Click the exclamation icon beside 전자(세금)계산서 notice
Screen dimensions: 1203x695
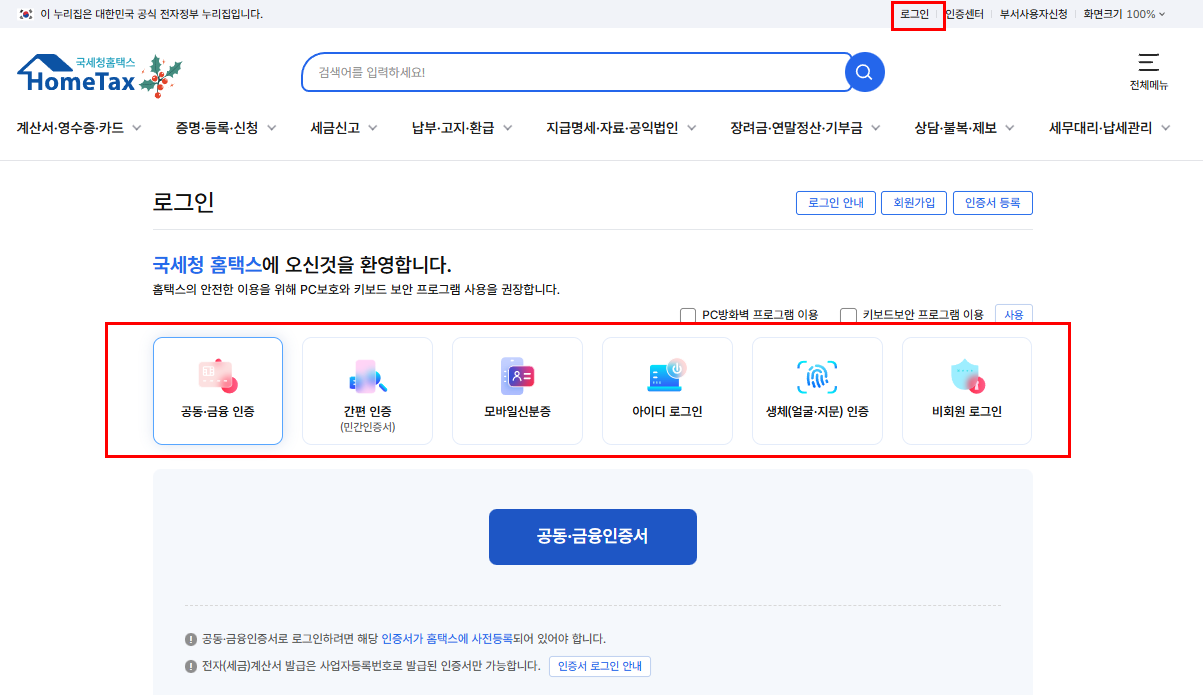point(191,667)
